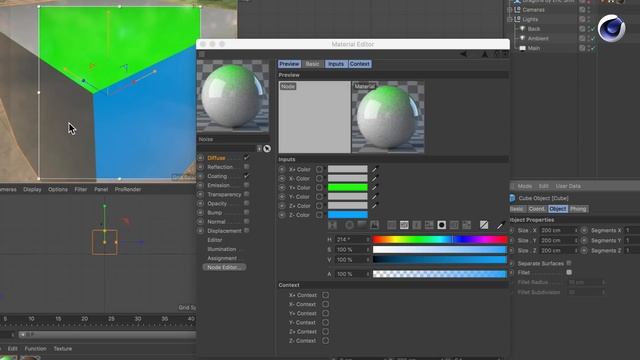Open the viewport Filter menu

[x=81, y=189]
